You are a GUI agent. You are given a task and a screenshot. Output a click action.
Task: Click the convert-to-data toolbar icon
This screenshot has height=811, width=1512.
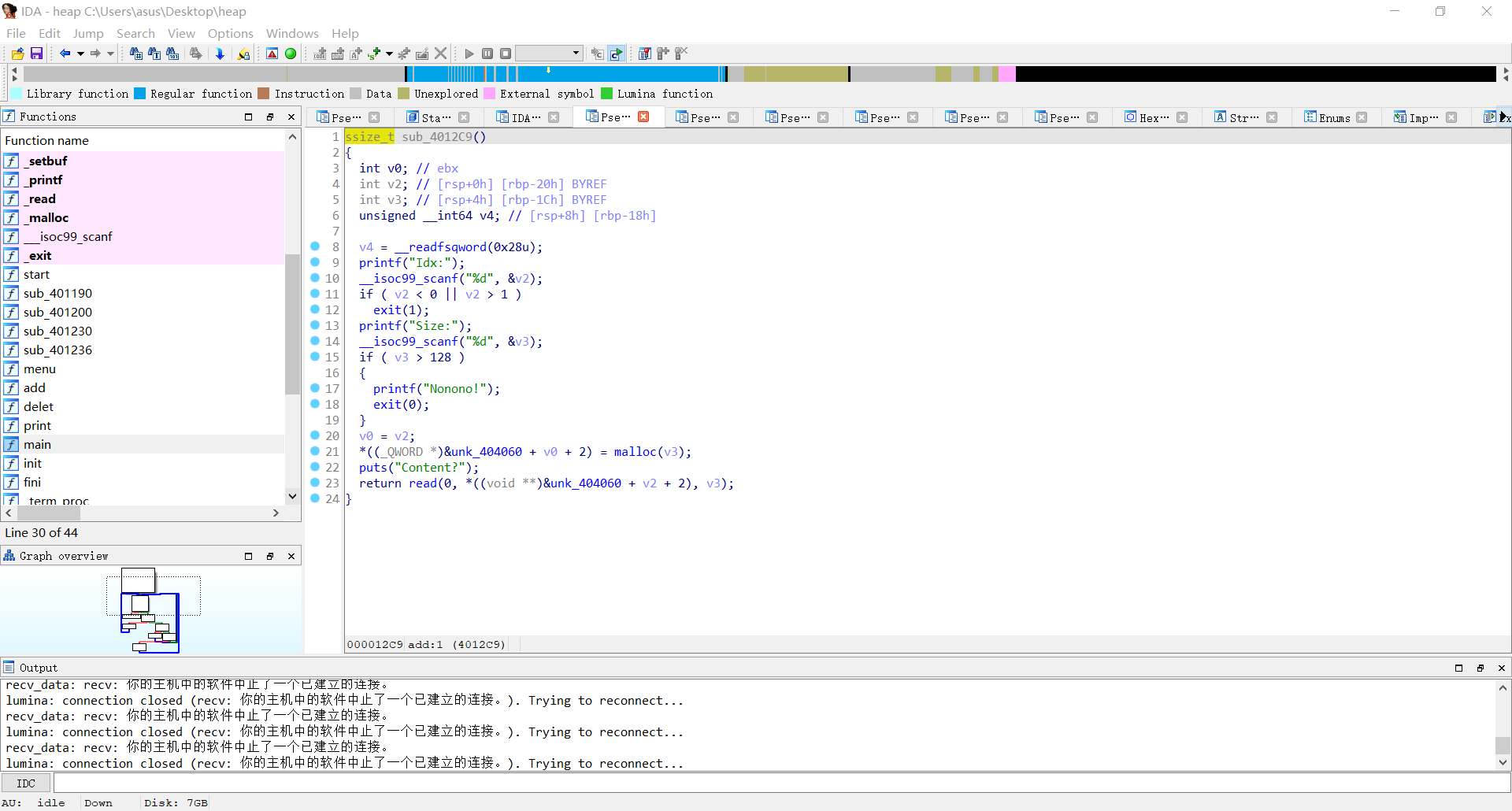pyautogui.click(x=338, y=54)
